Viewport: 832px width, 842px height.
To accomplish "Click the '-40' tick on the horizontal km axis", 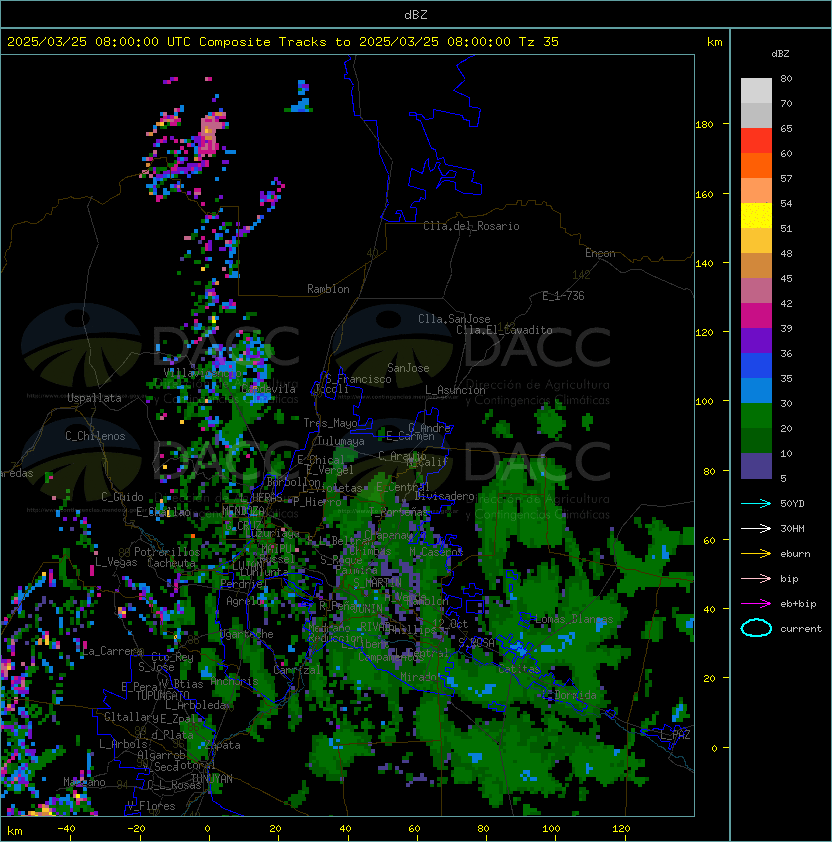I will point(66,829).
